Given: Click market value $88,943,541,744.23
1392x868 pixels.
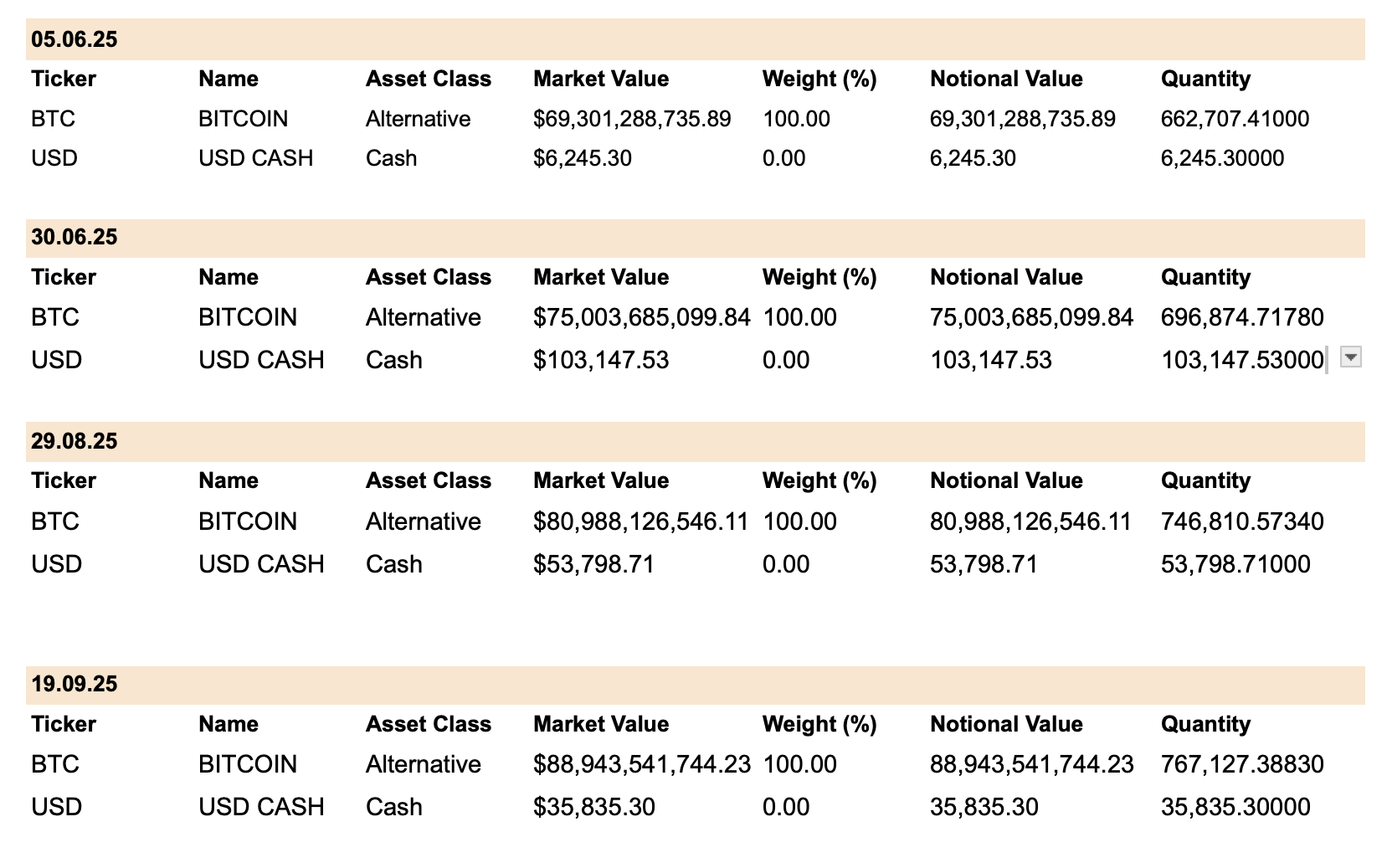Looking at the screenshot, I should tap(642, 764).
